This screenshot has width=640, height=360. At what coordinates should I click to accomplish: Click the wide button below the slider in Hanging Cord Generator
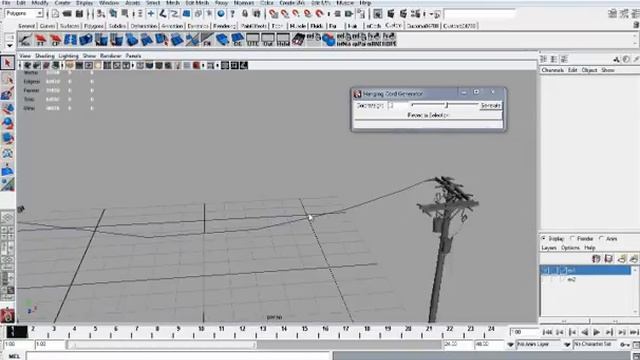[428, 116]
